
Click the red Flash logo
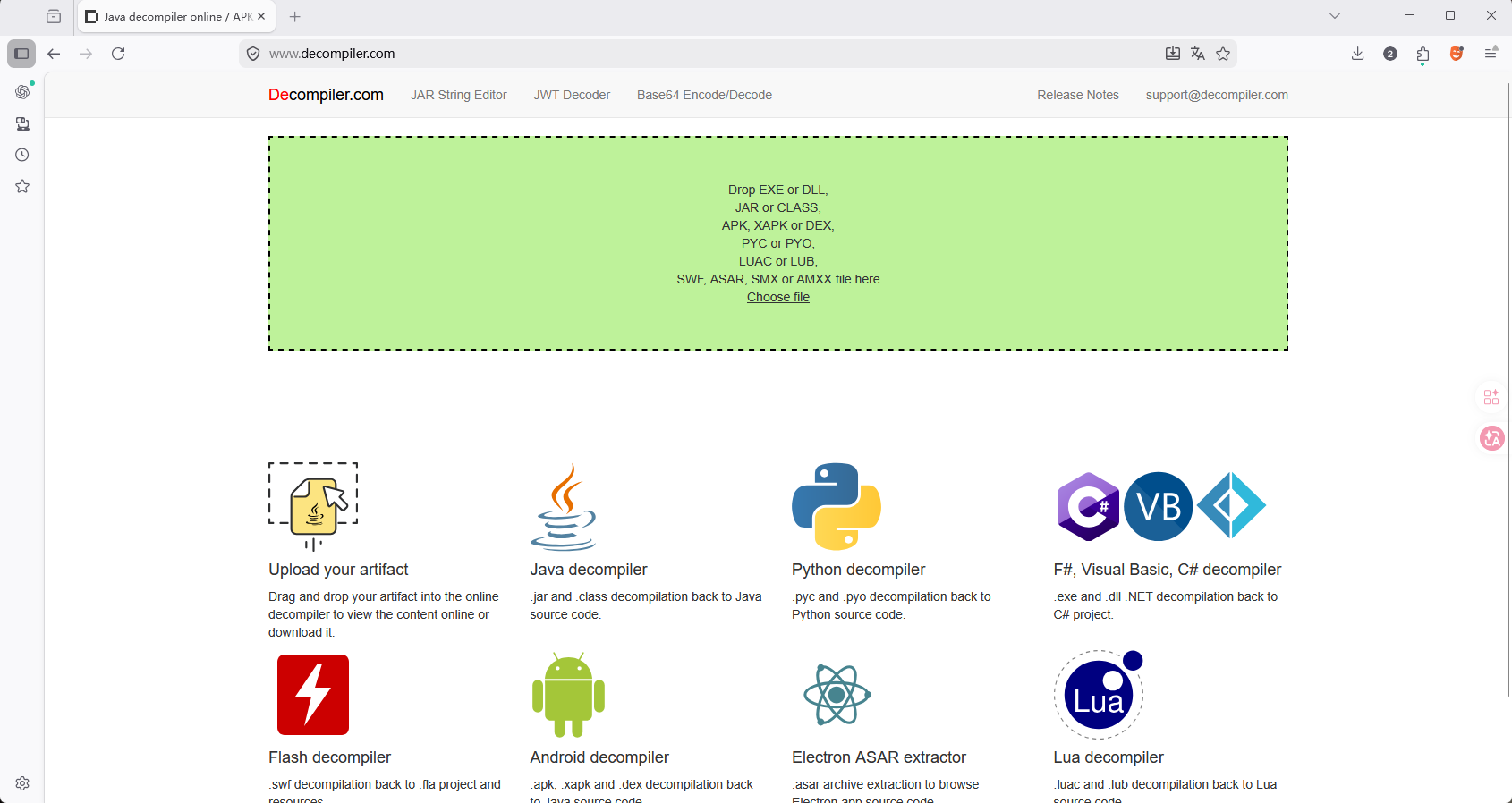point(313,695)
